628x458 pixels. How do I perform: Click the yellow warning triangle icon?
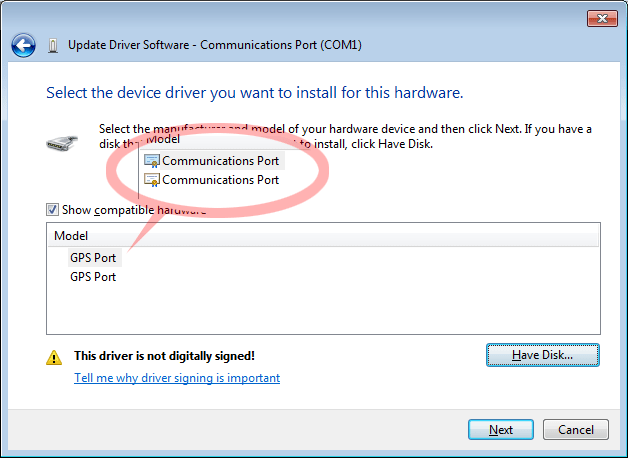(x=53, y=356)
